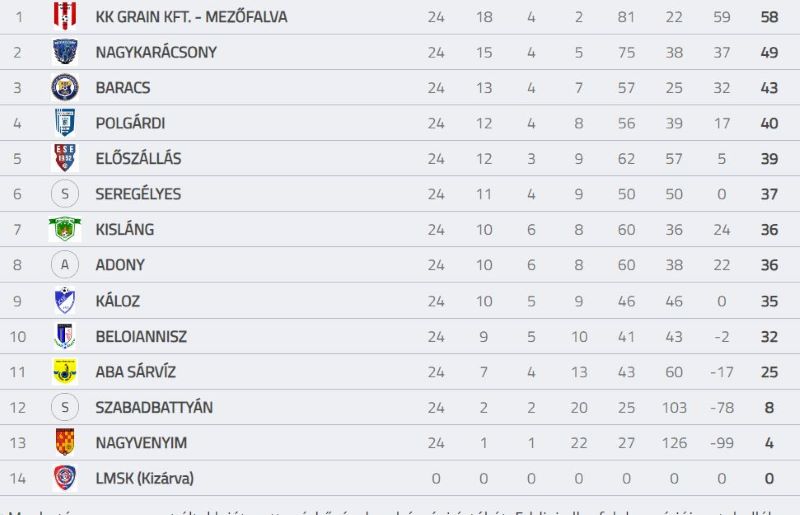Click the LMSK (Kizárva) team name

pos(145,478)
